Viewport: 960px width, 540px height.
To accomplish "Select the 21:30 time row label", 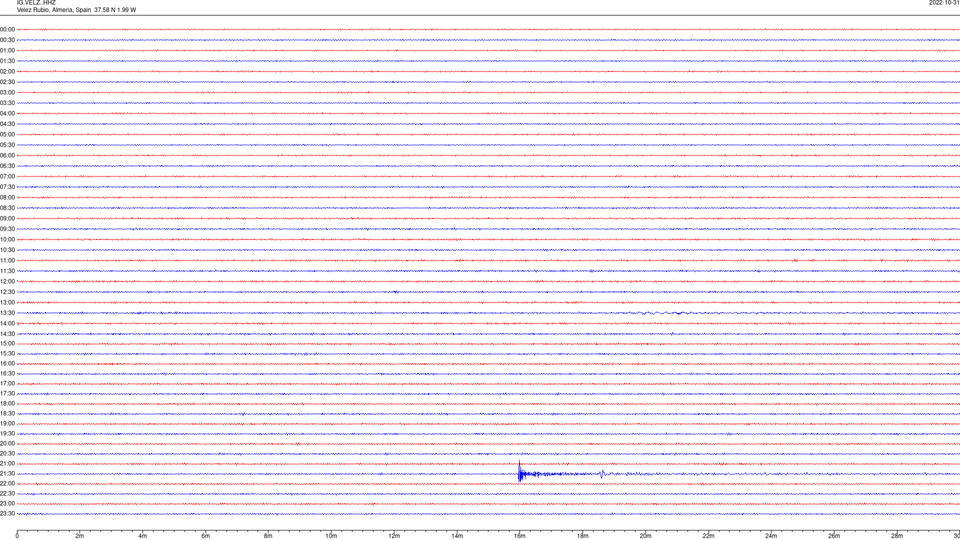I will pos(7,474).
